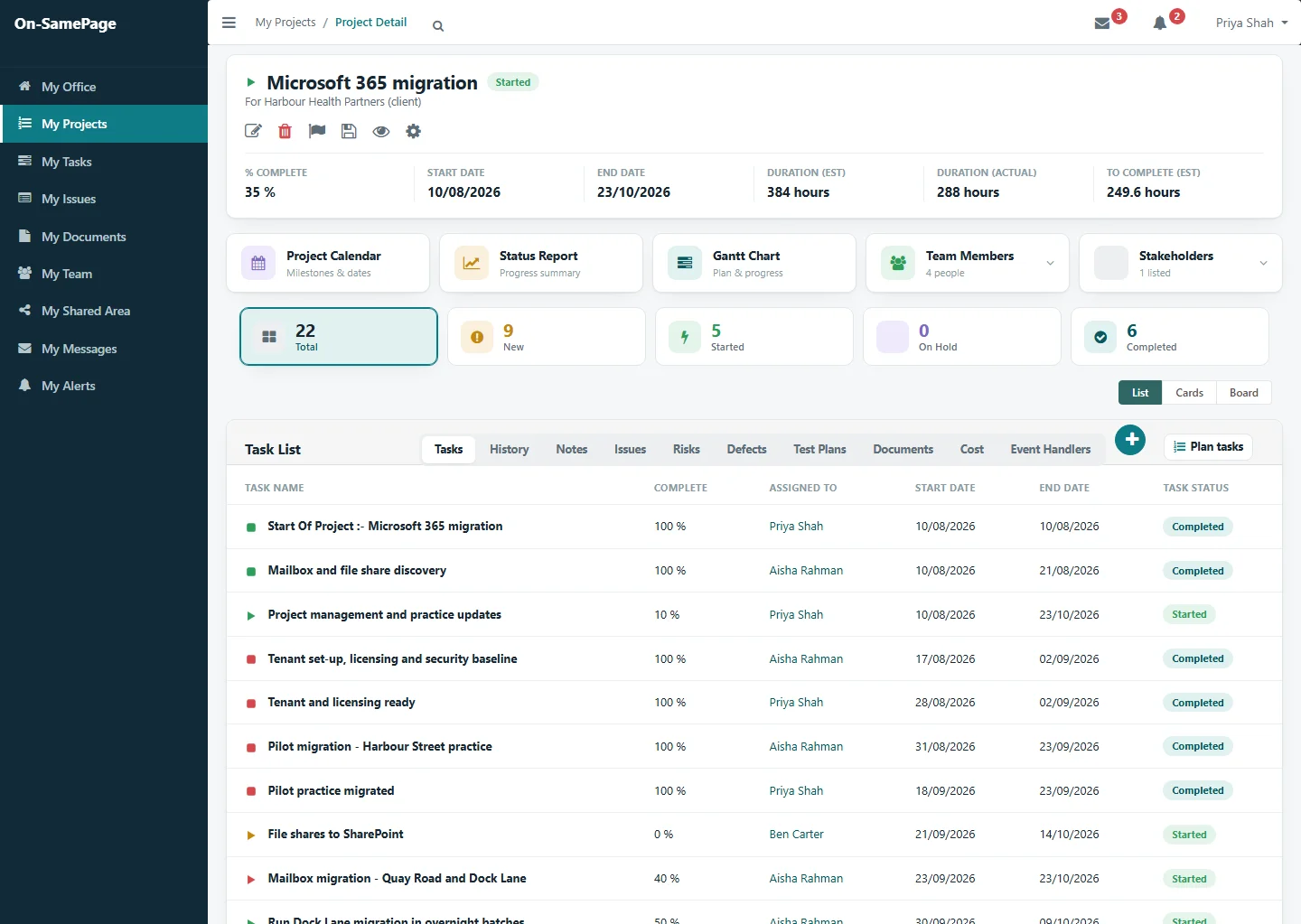
Task: Click the save floppy disk icon
Action: click(349, 131)
